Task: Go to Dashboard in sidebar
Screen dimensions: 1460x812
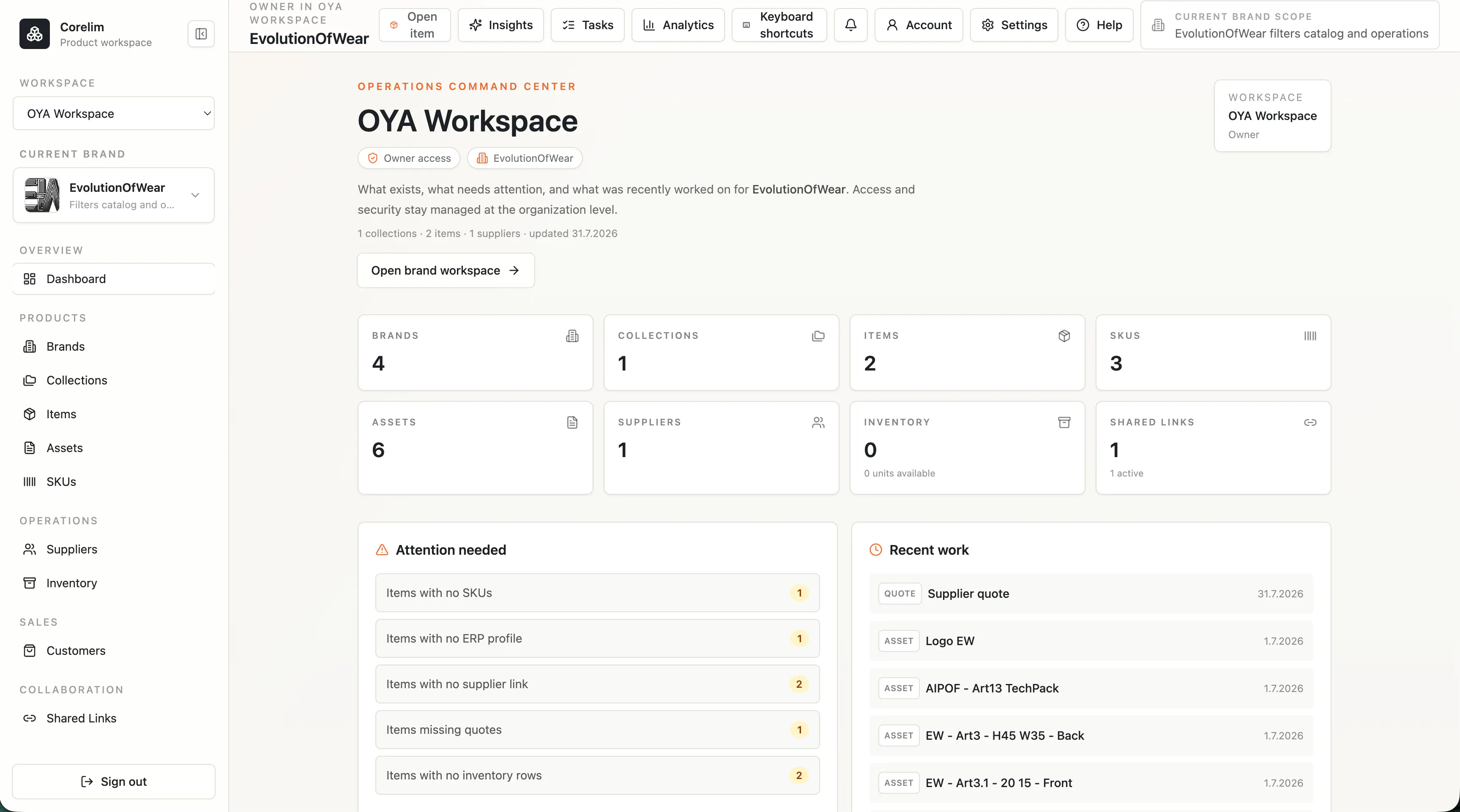Action: [114, 279]
